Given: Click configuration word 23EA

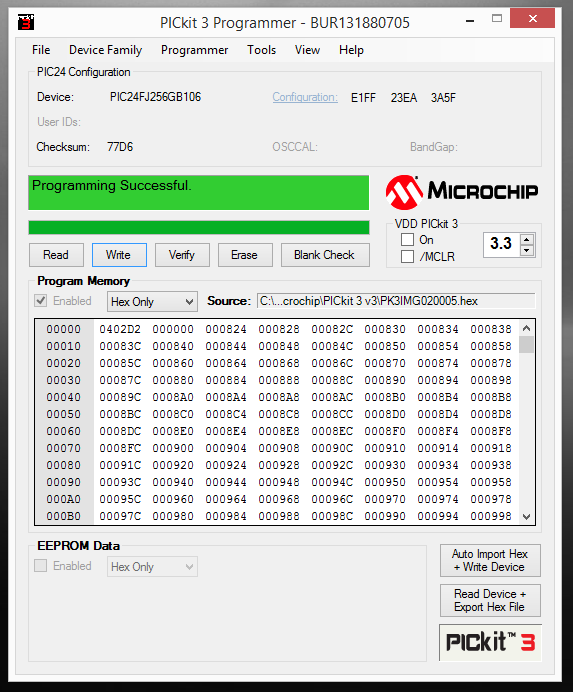Looking at the screenshot, I should click(403, 98).
